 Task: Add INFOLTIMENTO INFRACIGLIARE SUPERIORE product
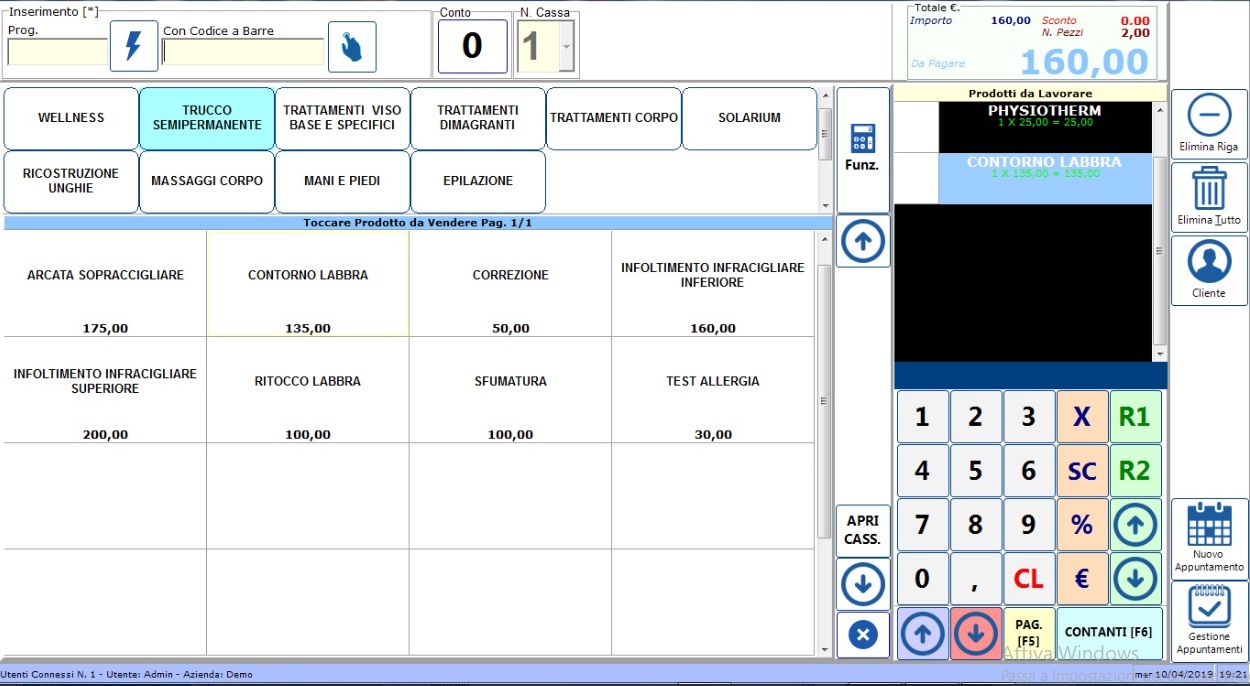tap(105, 390)
